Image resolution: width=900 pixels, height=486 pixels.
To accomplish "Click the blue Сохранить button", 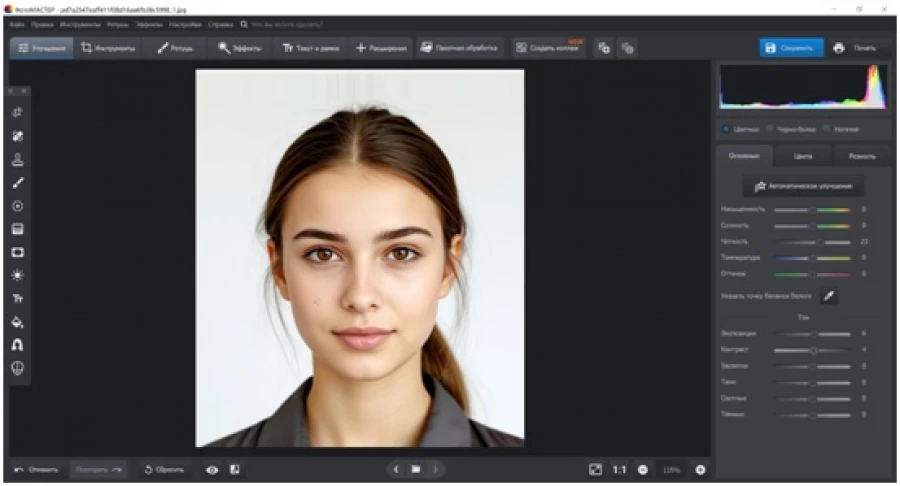I will (x=791, y=48).
